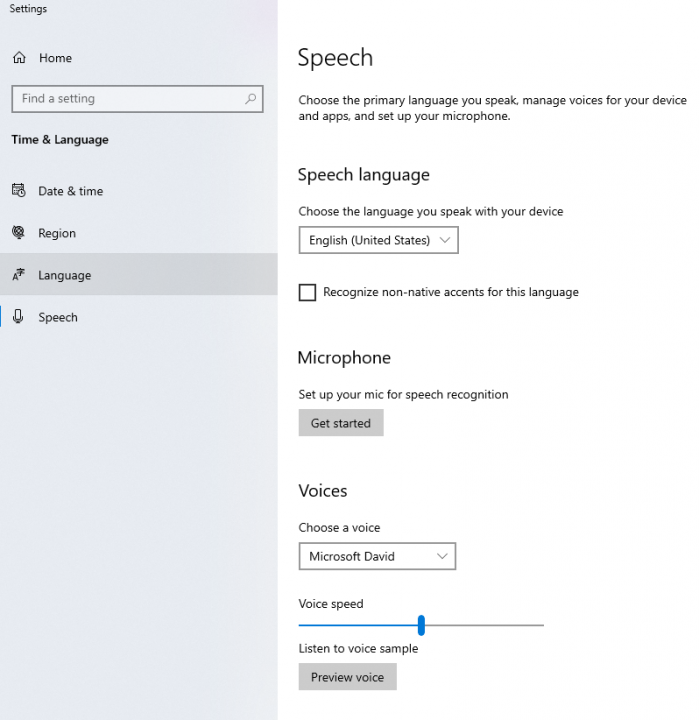The image size is (699, 720).
Task: Click the Preview voice button
Action: point(347,677)
